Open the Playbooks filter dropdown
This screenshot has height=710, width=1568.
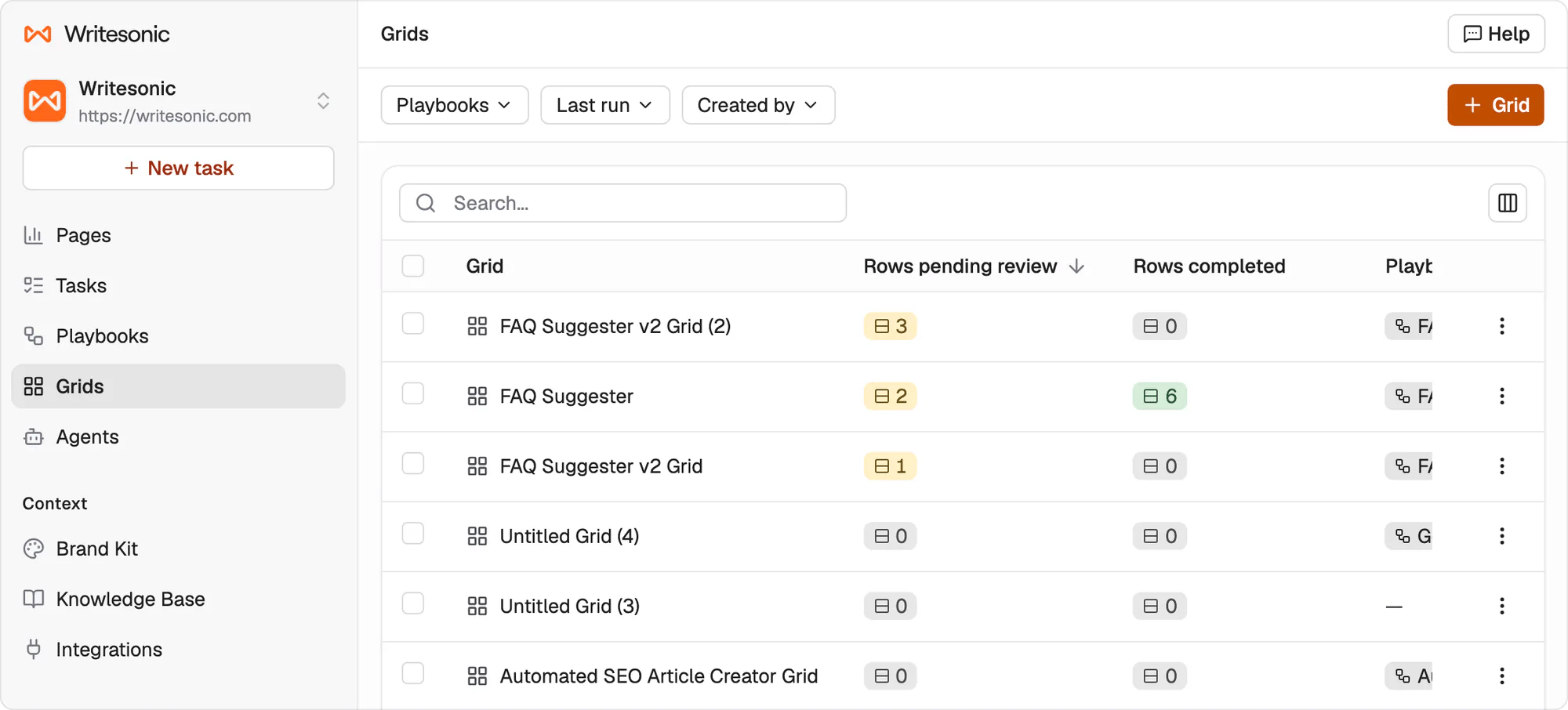pos(455,105)
